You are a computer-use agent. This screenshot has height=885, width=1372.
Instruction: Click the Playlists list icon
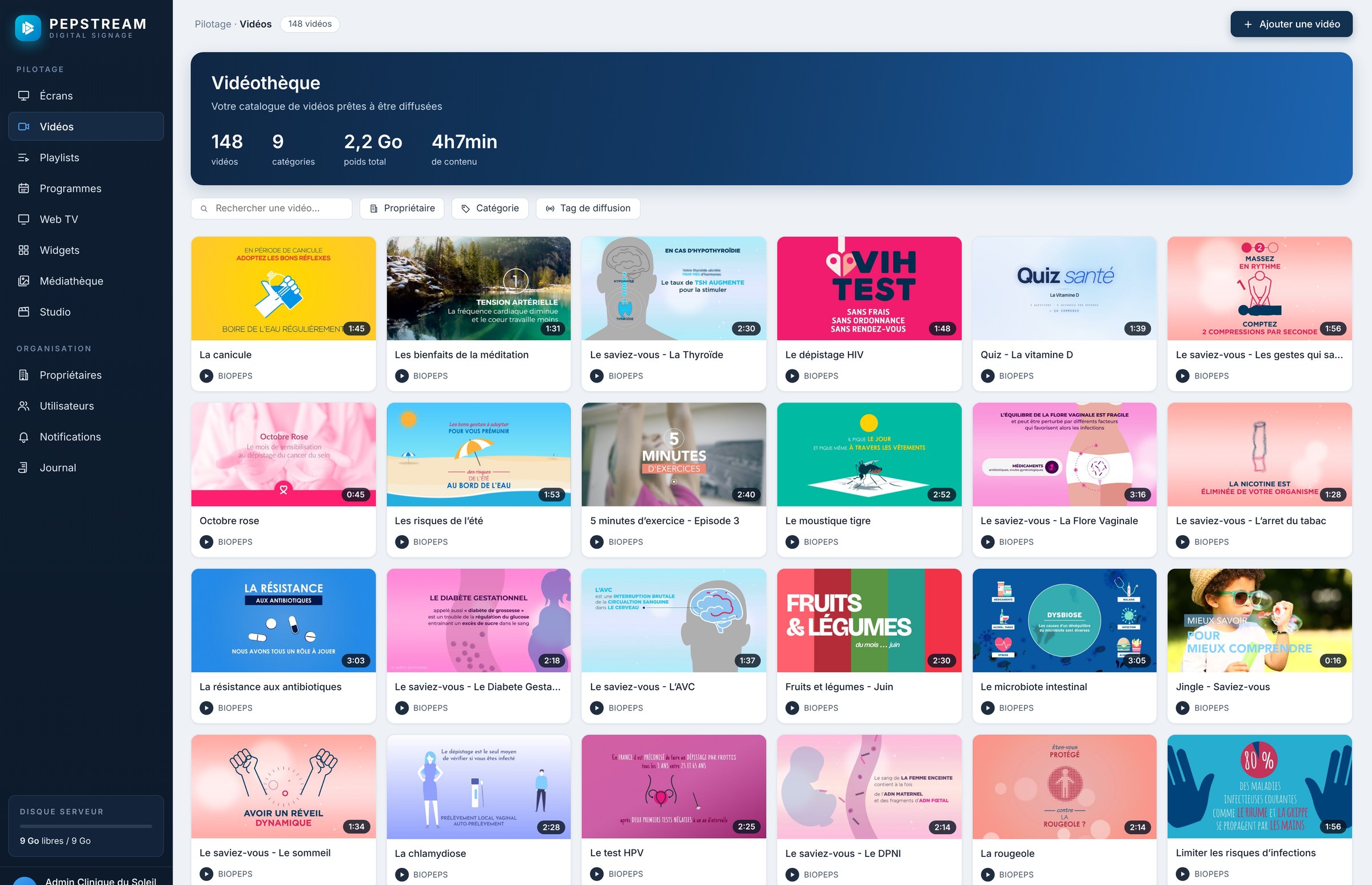23,157
